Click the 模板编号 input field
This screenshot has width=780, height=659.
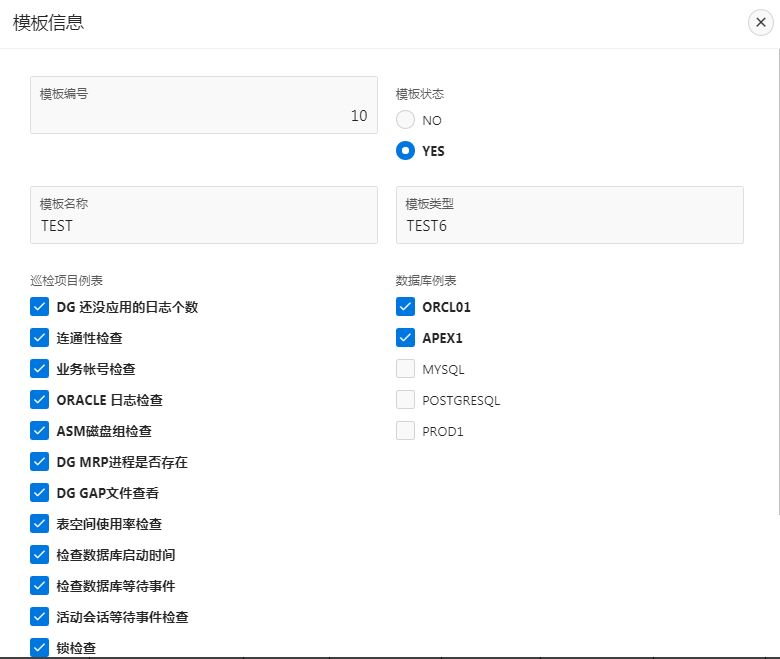[x=204, y=115]
